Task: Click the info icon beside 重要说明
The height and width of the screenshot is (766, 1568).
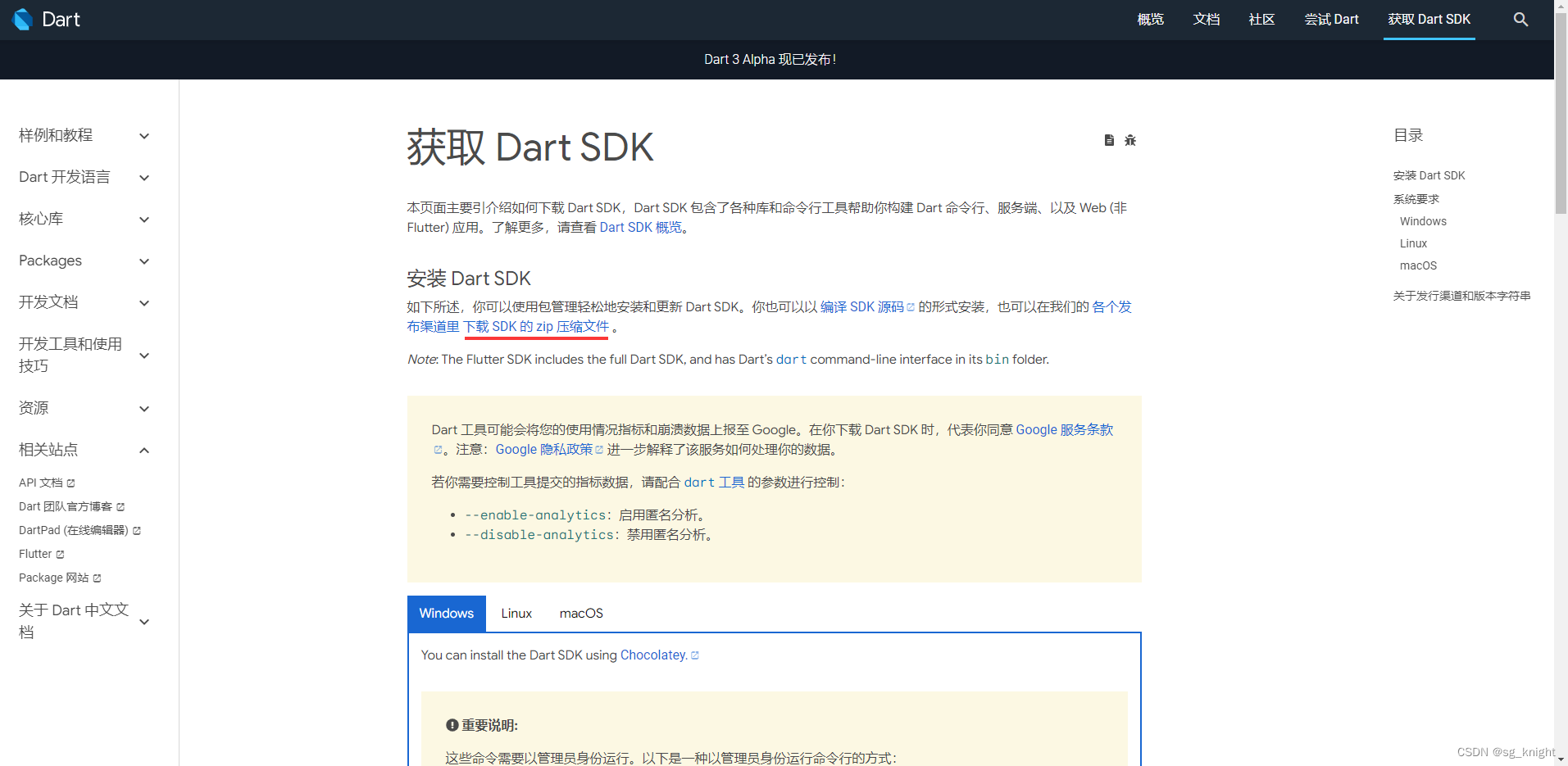Action: click(x=451, y=725)
